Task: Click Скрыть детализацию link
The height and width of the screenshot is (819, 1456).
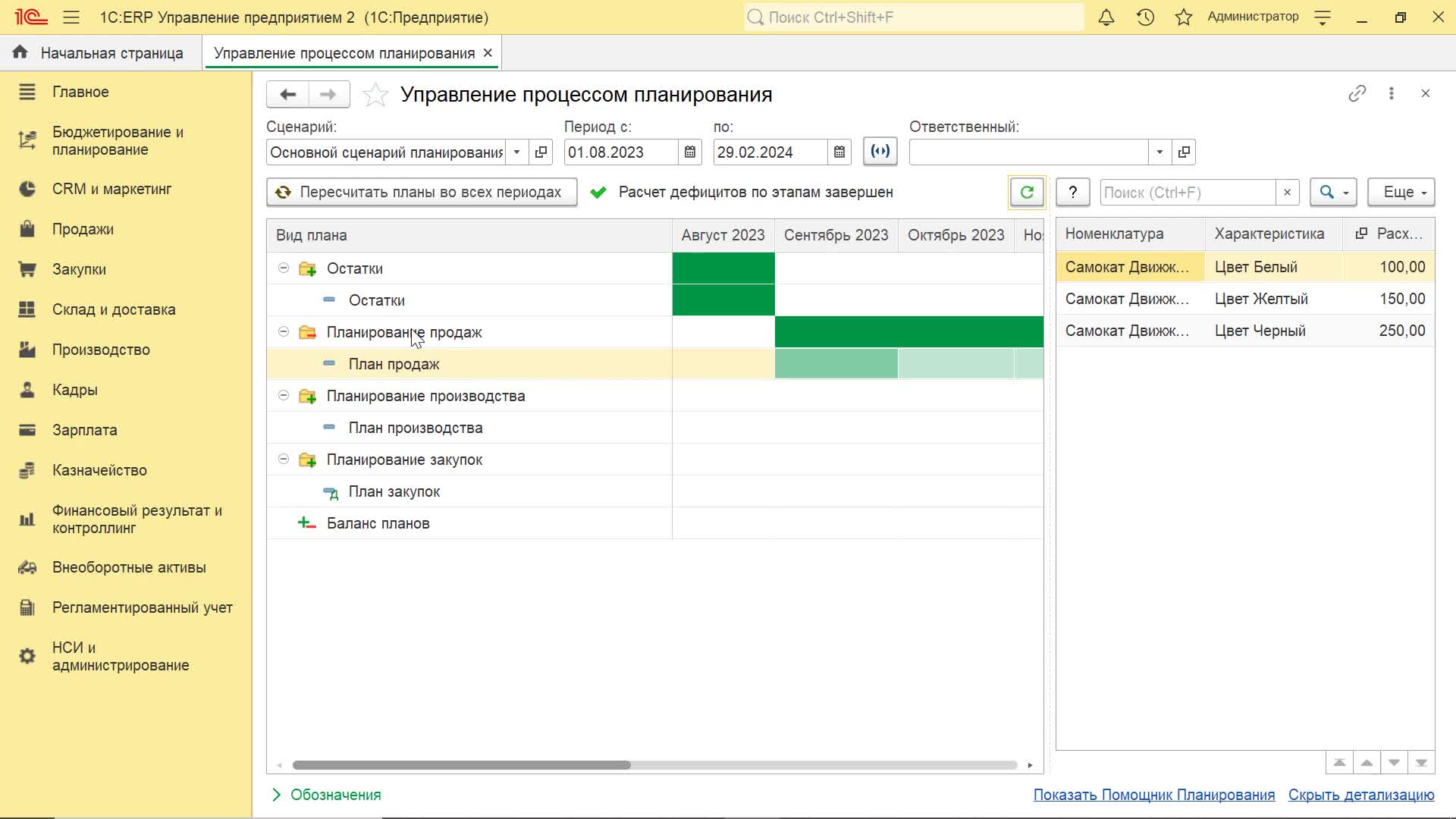Action: click(x=1361, y=795)
